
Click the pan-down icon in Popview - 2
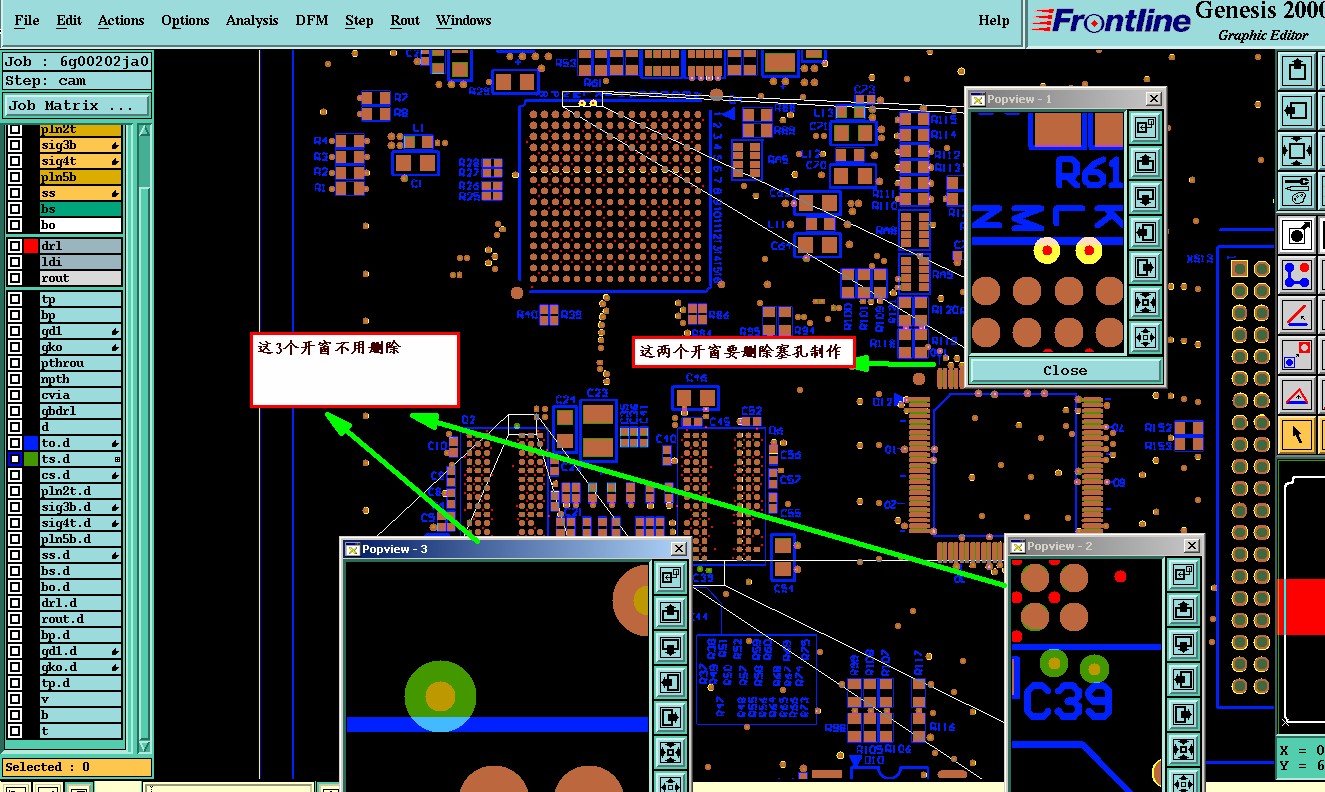click(1183, 644)
